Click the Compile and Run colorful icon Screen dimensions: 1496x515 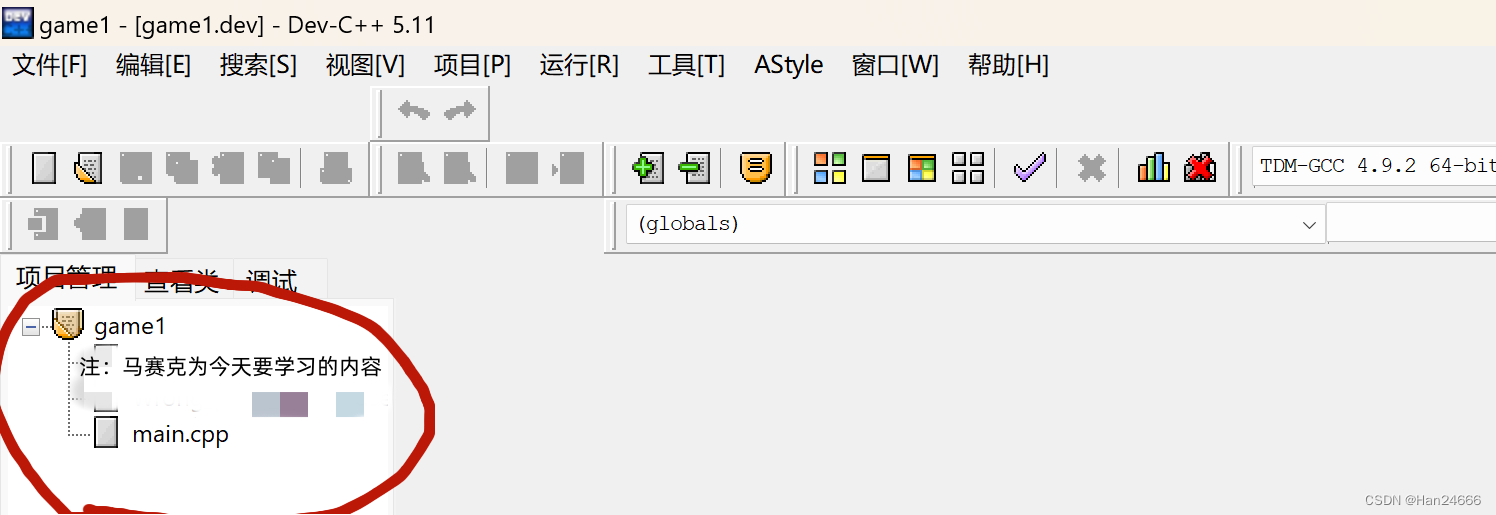pos(922,168)
